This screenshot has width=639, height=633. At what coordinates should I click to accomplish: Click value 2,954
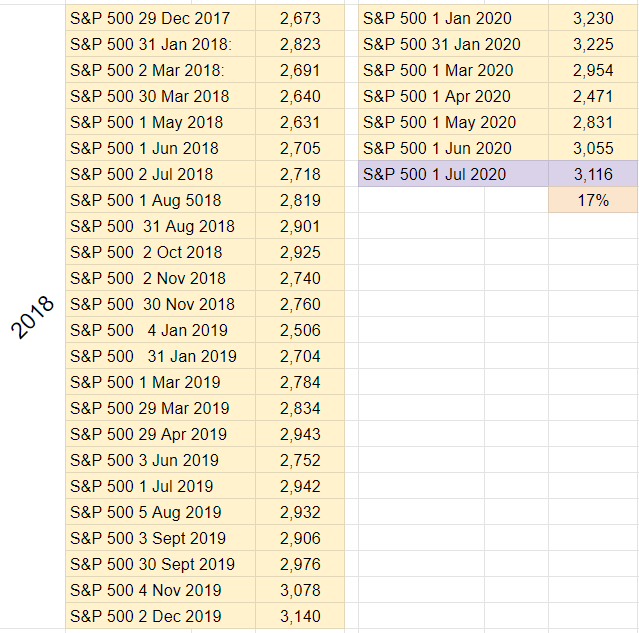click(x=593, y=70)
